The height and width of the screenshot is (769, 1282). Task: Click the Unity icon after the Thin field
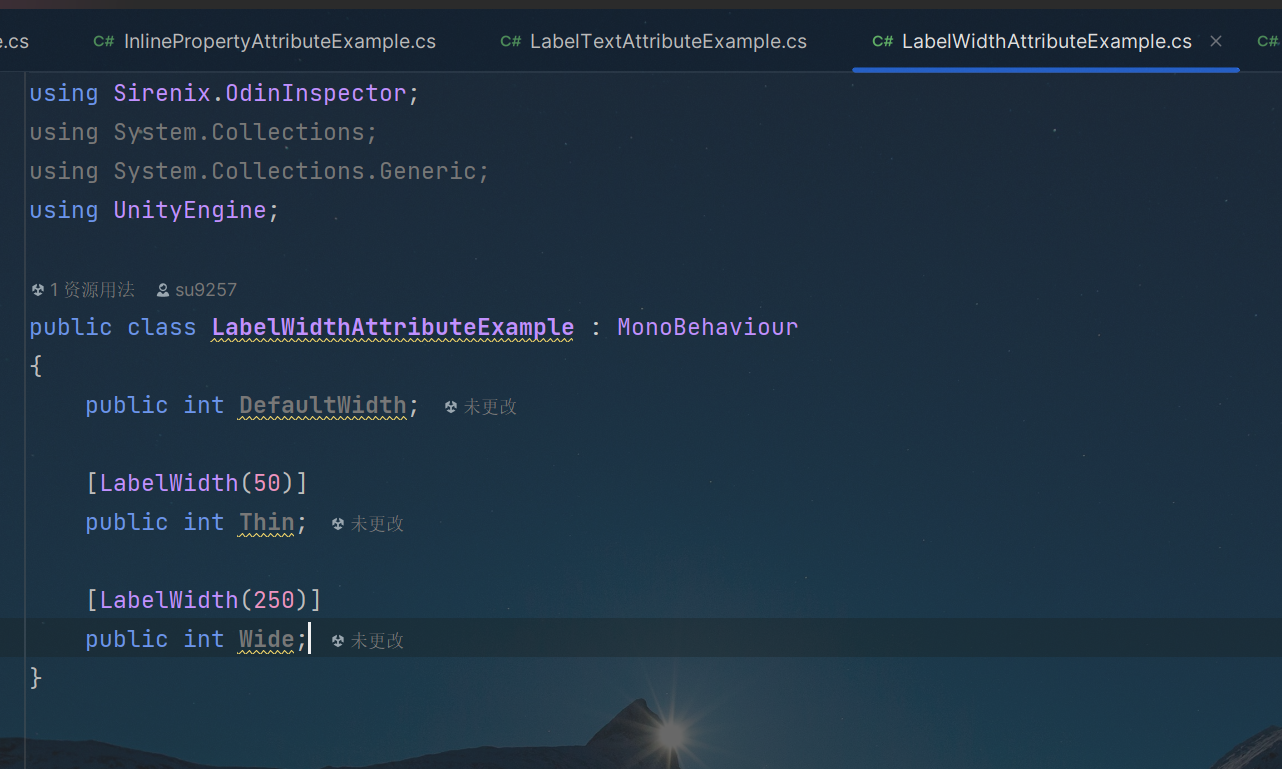(x=338, y=524)
